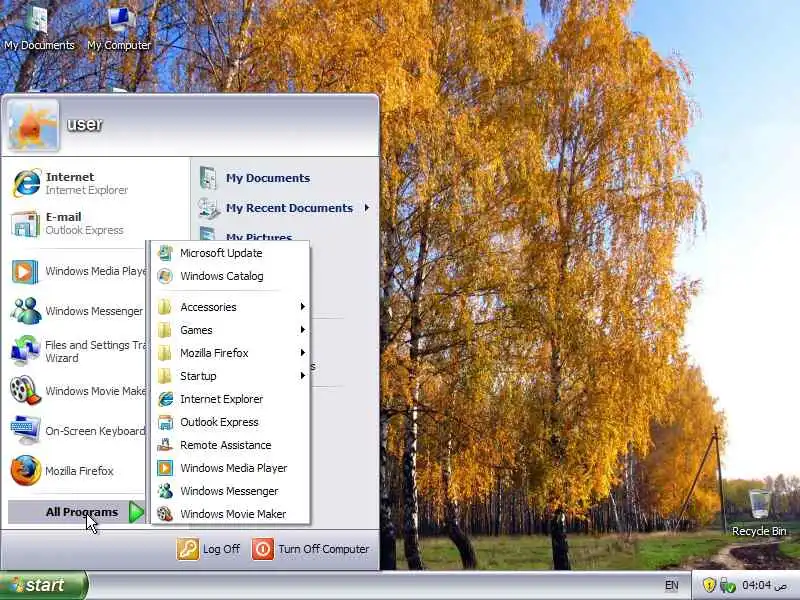800x600 pixels.
Task: Open My Documents link in Start menu
Action: pos(268,178)
